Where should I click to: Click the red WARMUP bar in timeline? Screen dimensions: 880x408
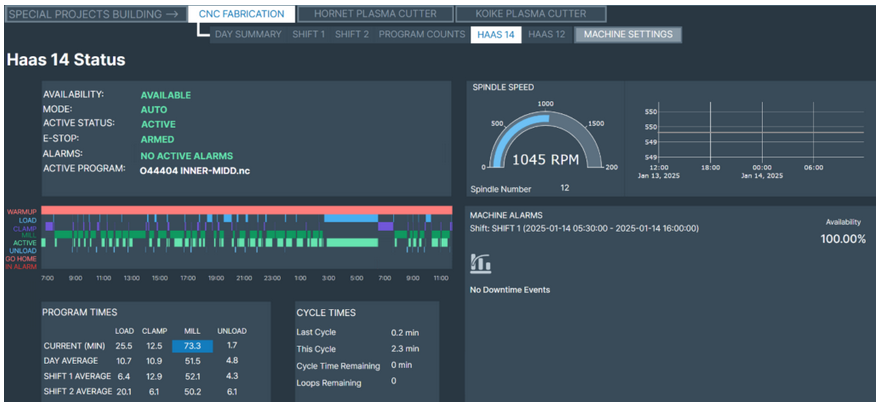[246, 210]
